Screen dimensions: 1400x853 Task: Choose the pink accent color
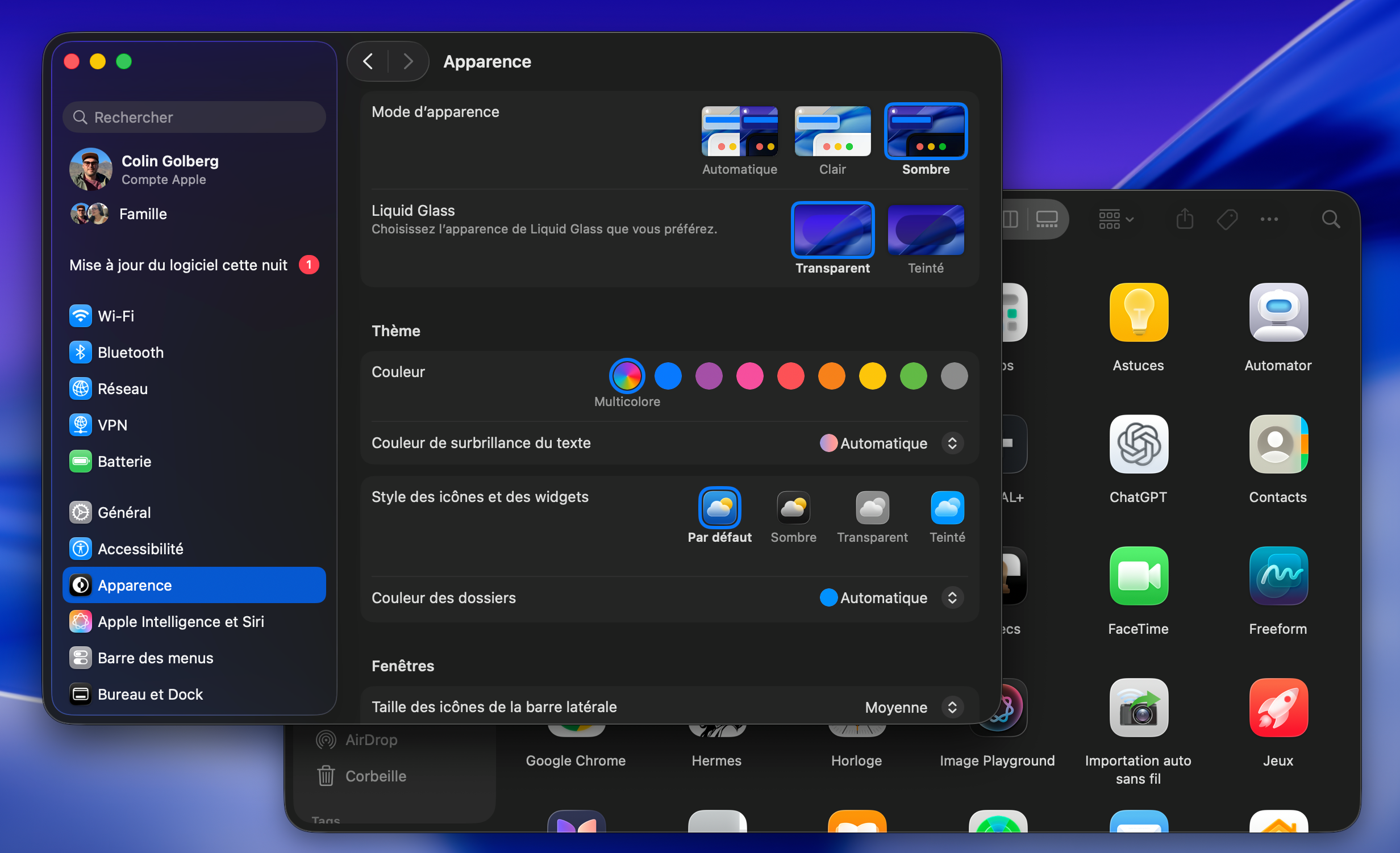749,375
